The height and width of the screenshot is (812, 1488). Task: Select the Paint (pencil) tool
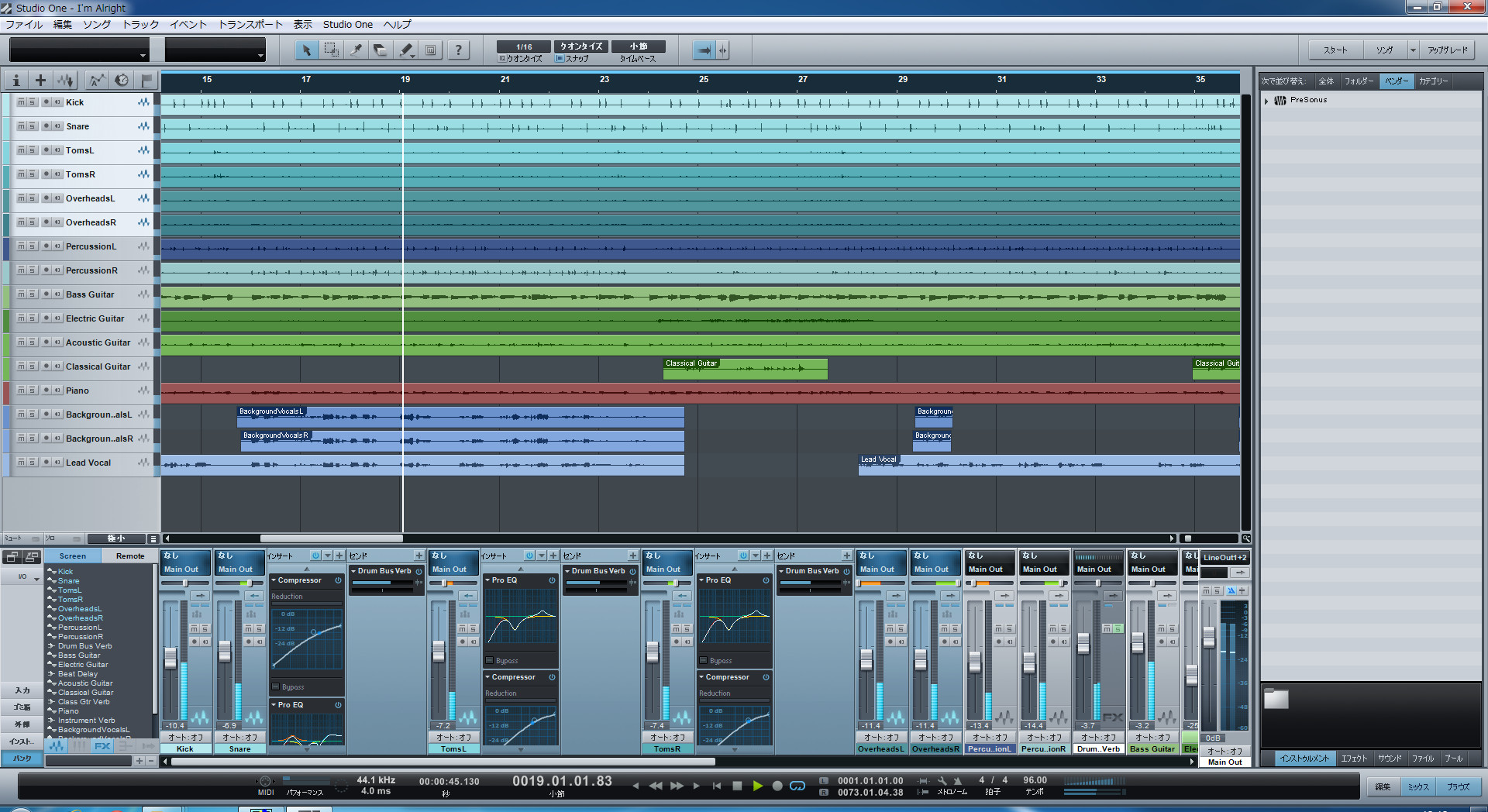click(x=406, y=50)
